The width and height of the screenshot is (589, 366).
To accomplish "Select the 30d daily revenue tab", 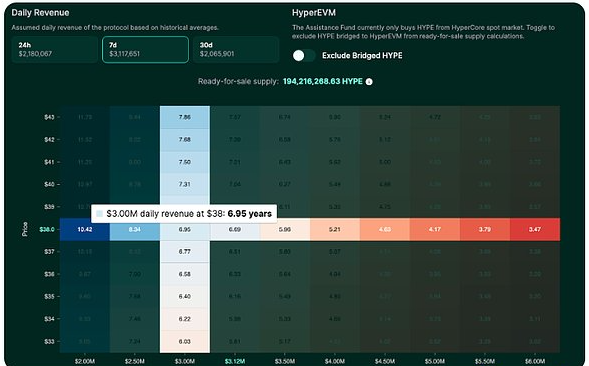I will pyautogui.click(x=236, y=50).
